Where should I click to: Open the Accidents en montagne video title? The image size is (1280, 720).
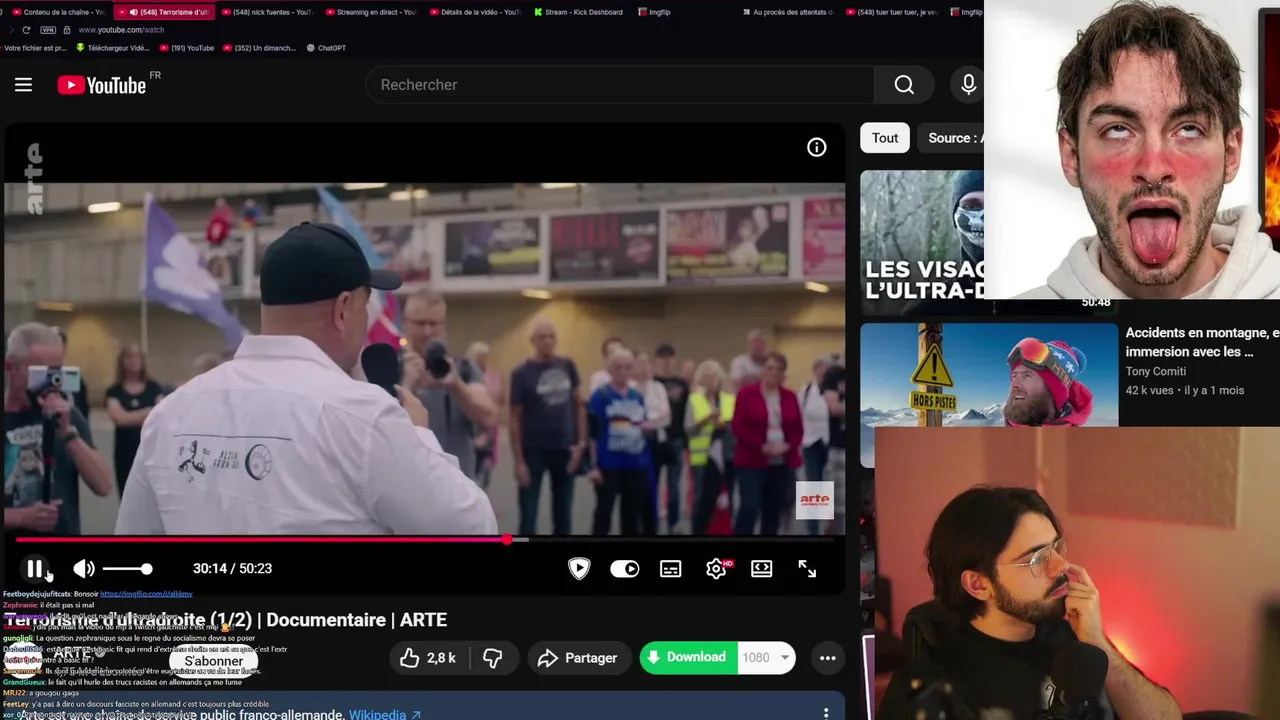pyautogui.click(x=1202, y=342)
